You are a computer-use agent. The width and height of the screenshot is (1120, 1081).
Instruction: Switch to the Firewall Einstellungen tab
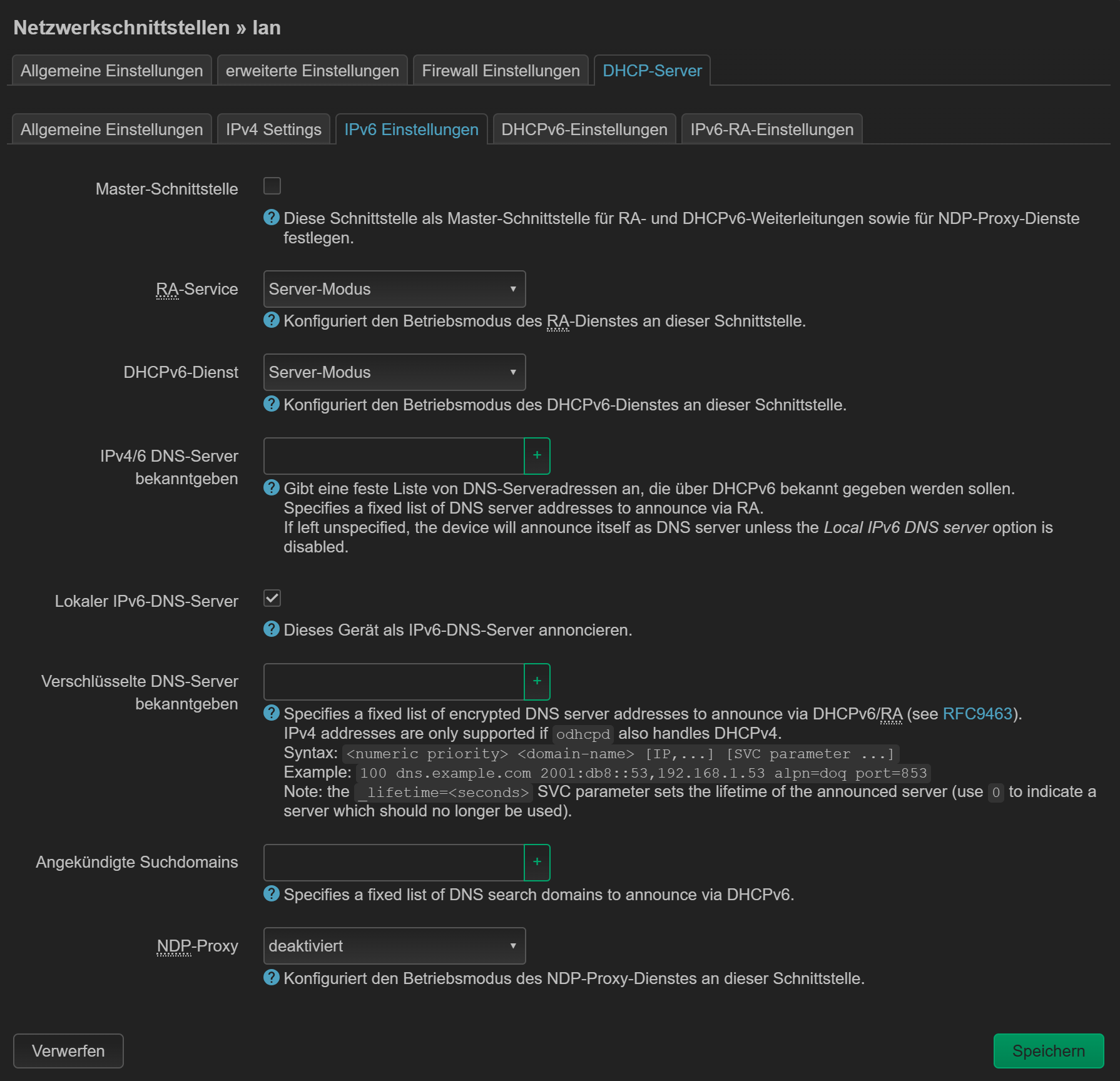point(501,71)
